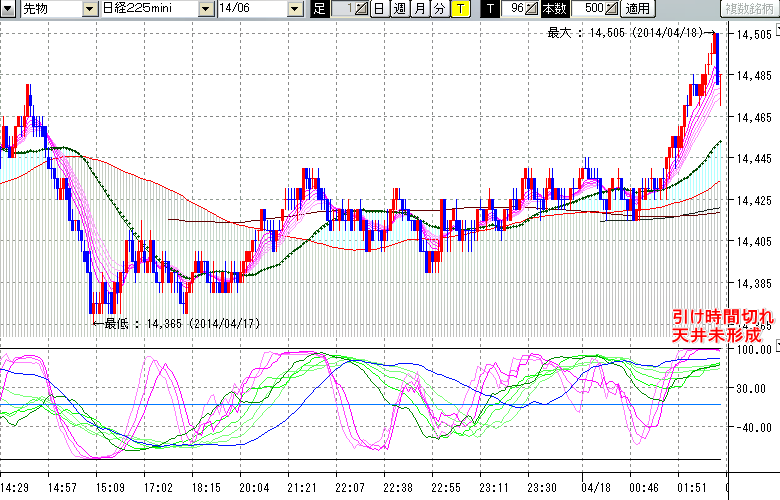Select the 日 (daily) timeframe button

(379, 9)
